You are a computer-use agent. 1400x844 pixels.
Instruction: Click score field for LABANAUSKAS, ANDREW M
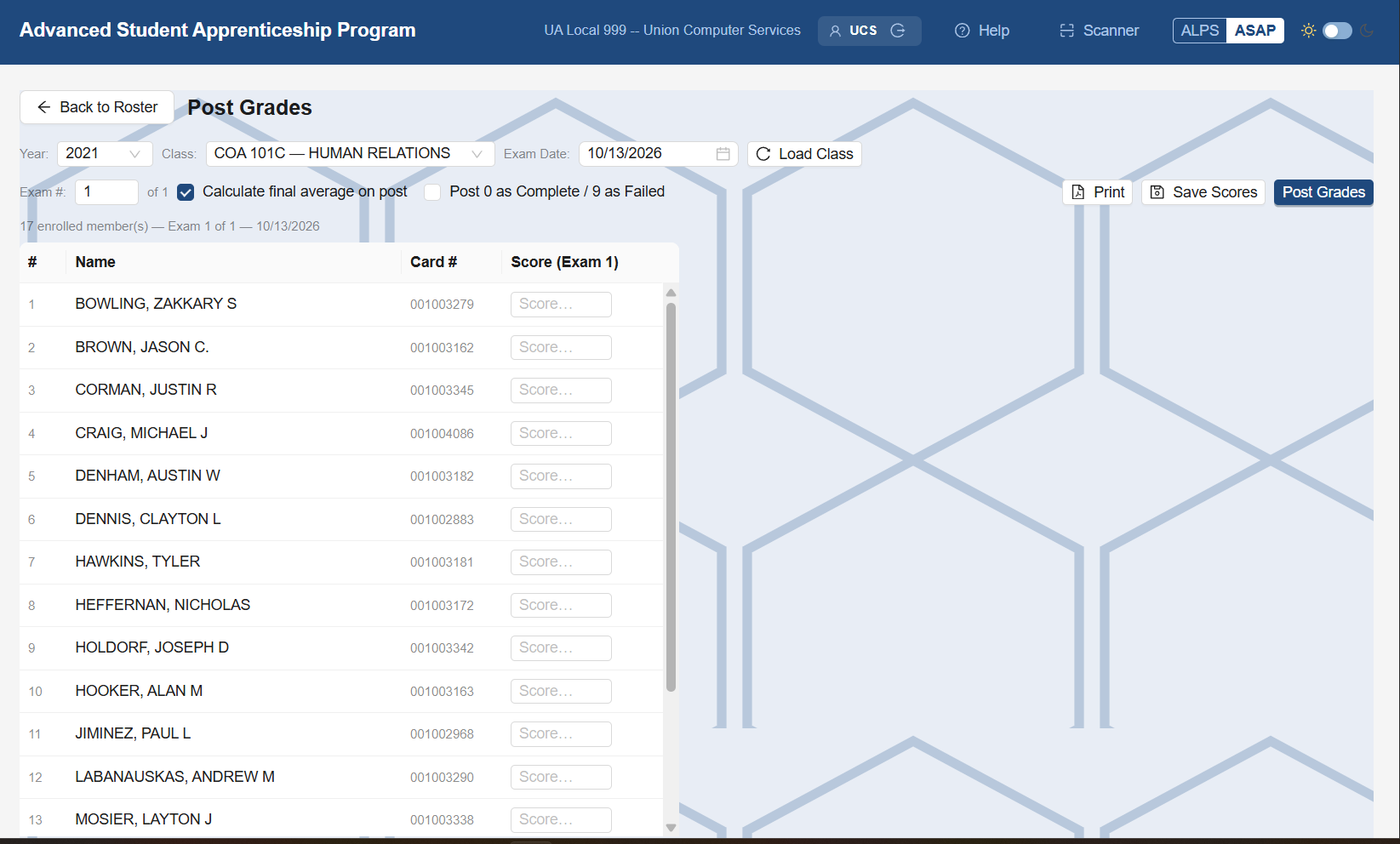[561, 778]
